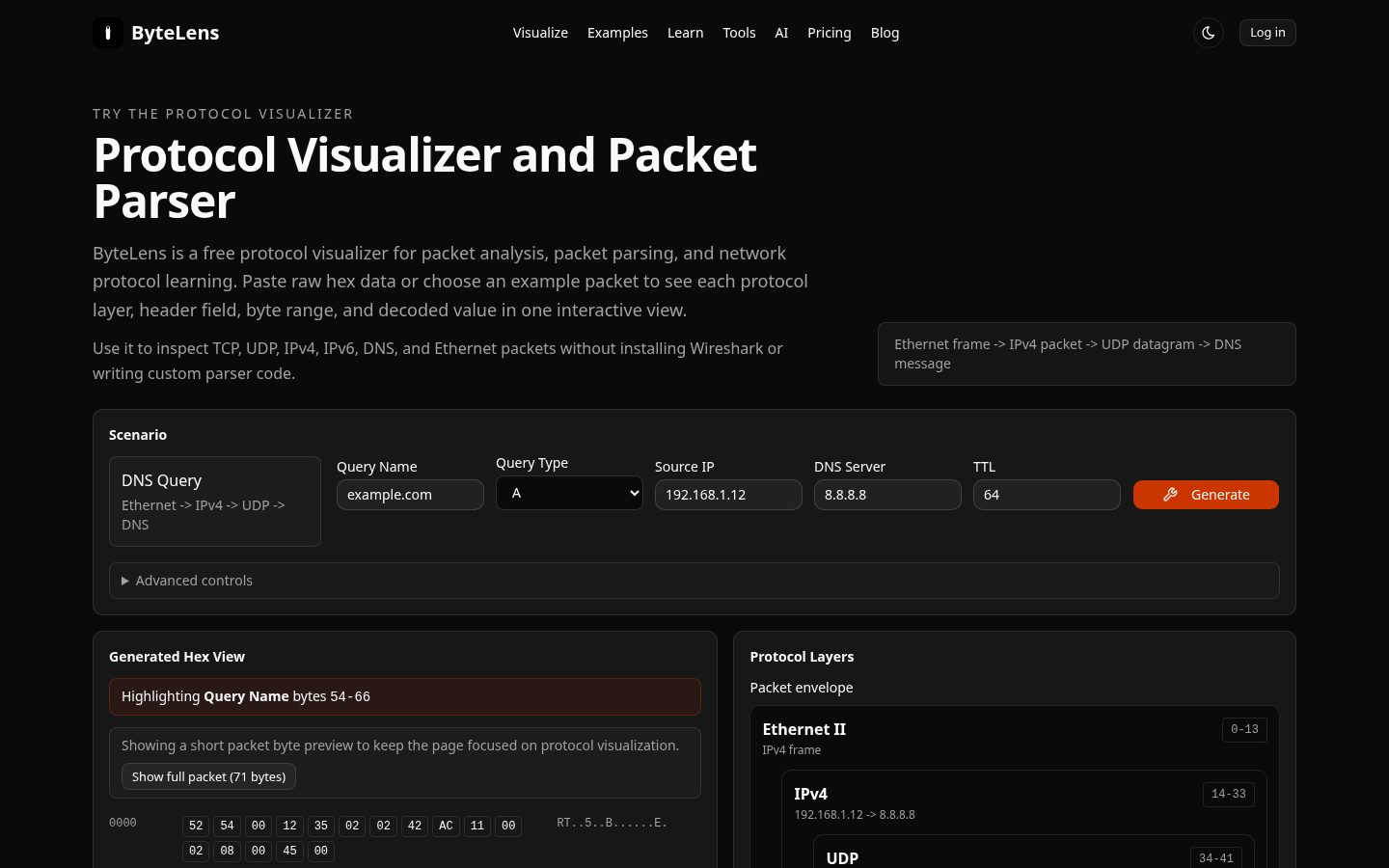Screen dimensions: 1389x868
Task: Click hex byte 08 in the second row
Action: 227,852
